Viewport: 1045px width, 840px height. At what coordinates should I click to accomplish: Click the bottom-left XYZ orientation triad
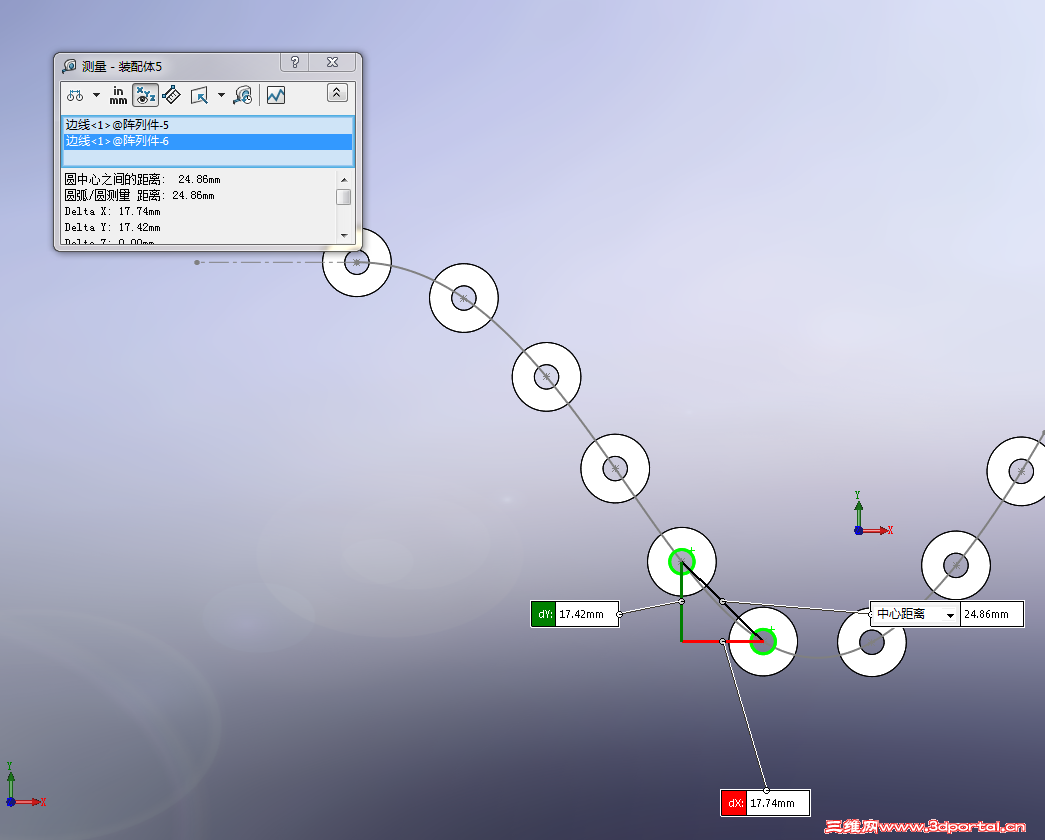click(25, 785)
